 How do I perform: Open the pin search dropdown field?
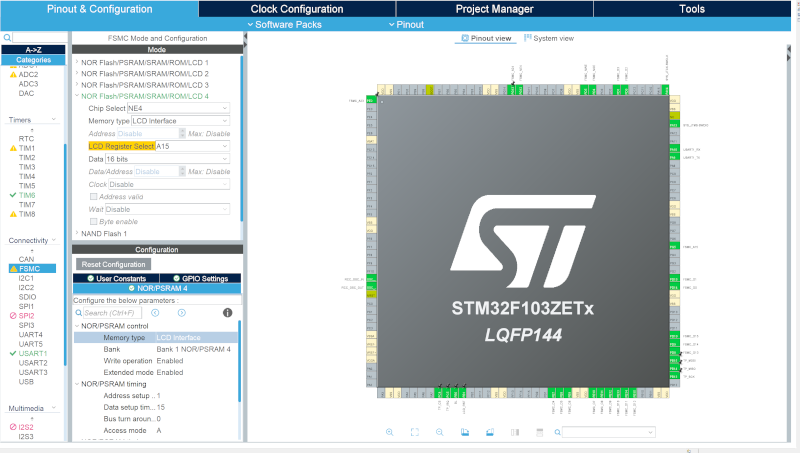pyautogui.click(x=609, y=432)
